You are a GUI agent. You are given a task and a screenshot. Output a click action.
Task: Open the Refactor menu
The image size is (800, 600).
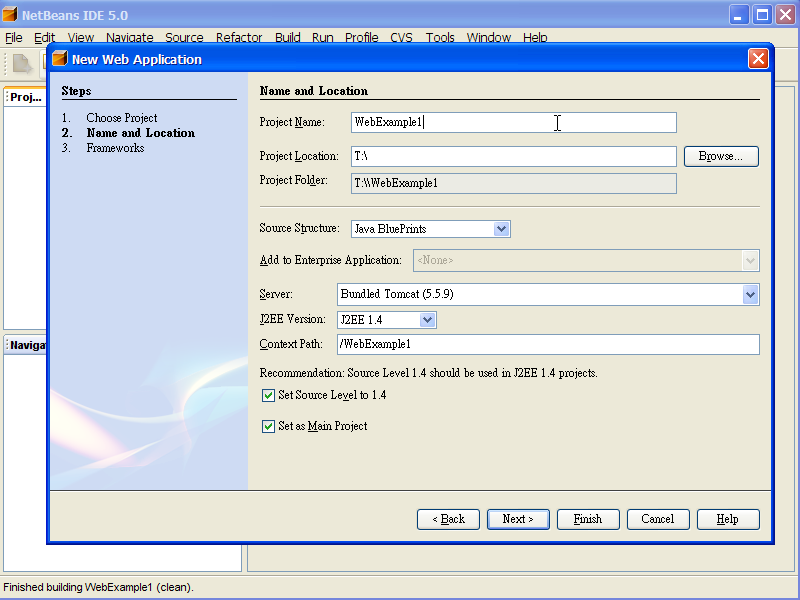239,37
